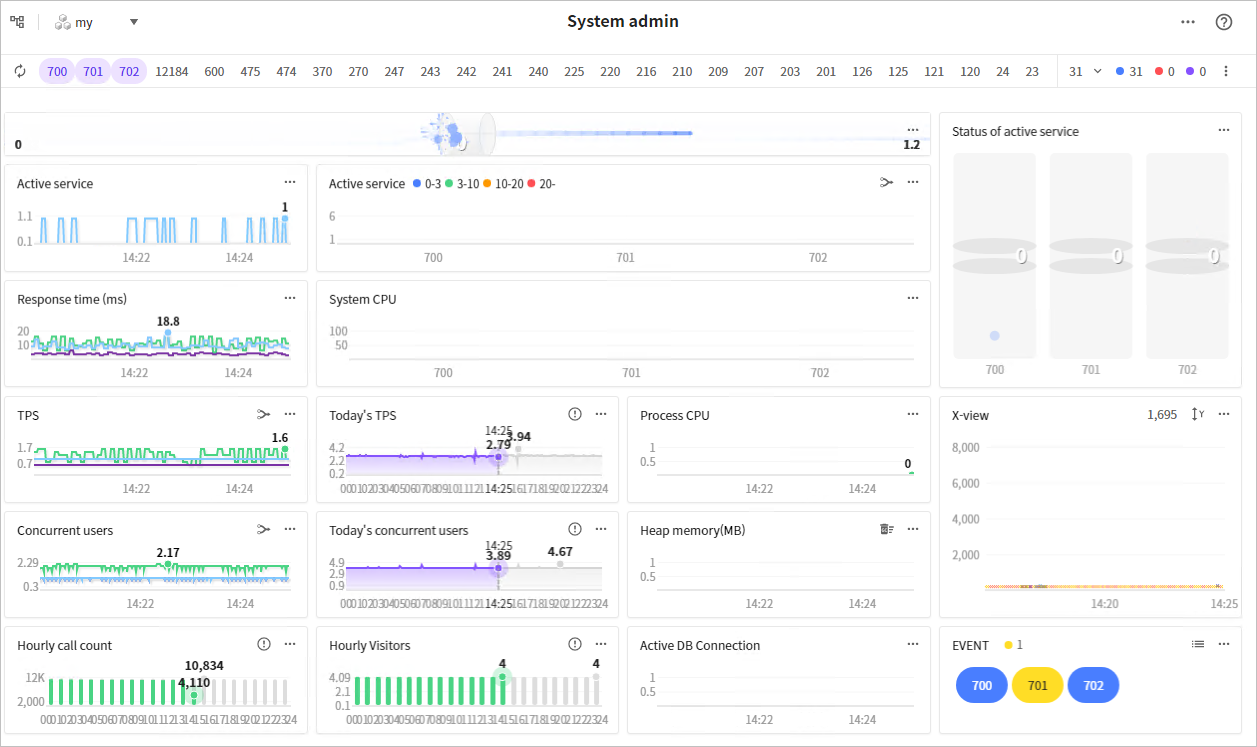1257x747 pixels.
Task: Toggle agent 700 chip in agent bar
Action: pos(57,71)
